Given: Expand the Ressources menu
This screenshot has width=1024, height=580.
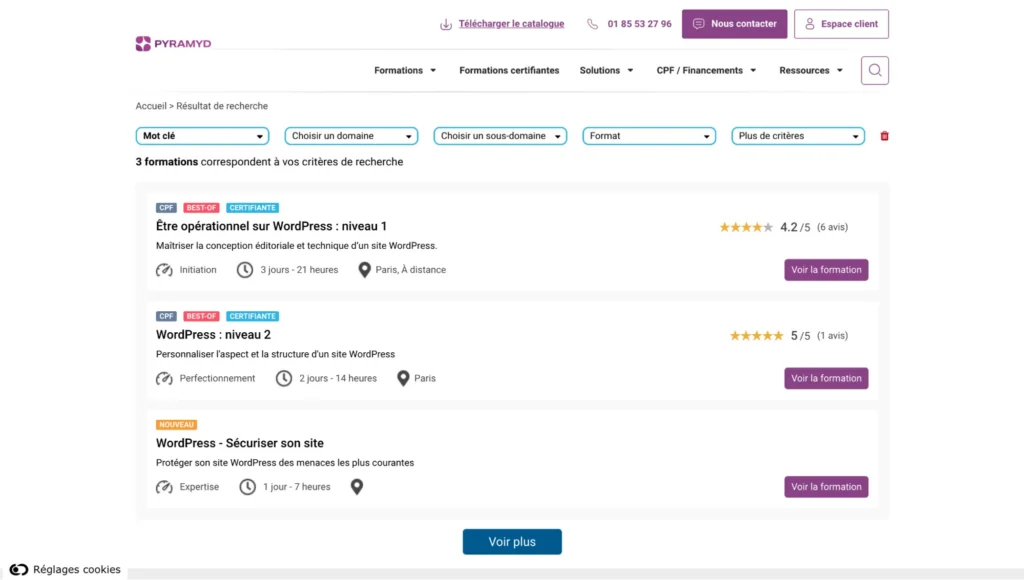Looking at the screenshot, I should click(811, 71).
